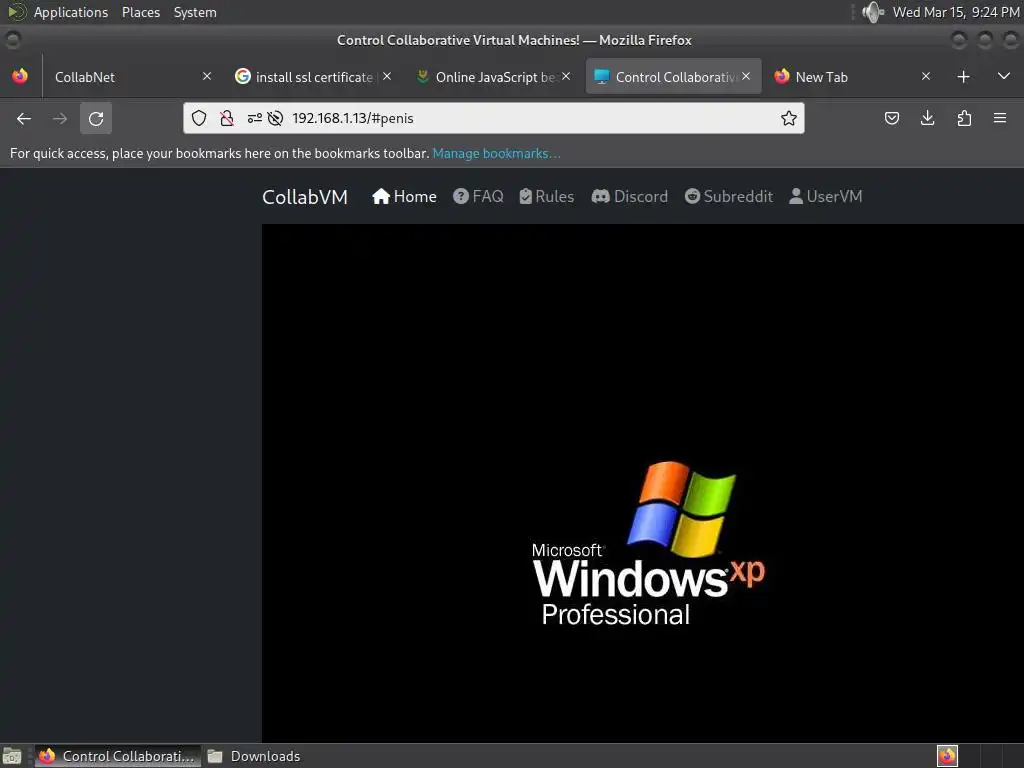Viewport: 1024px width, 768px height.
Task: Open the Manage bookmarks link
Action: (496, 153)
